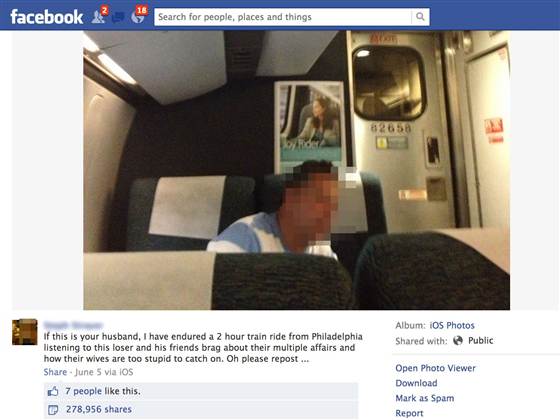Viewport: 560px width, 420px height.
Task: Click the Facebook logo
Action: coord(47,17)
